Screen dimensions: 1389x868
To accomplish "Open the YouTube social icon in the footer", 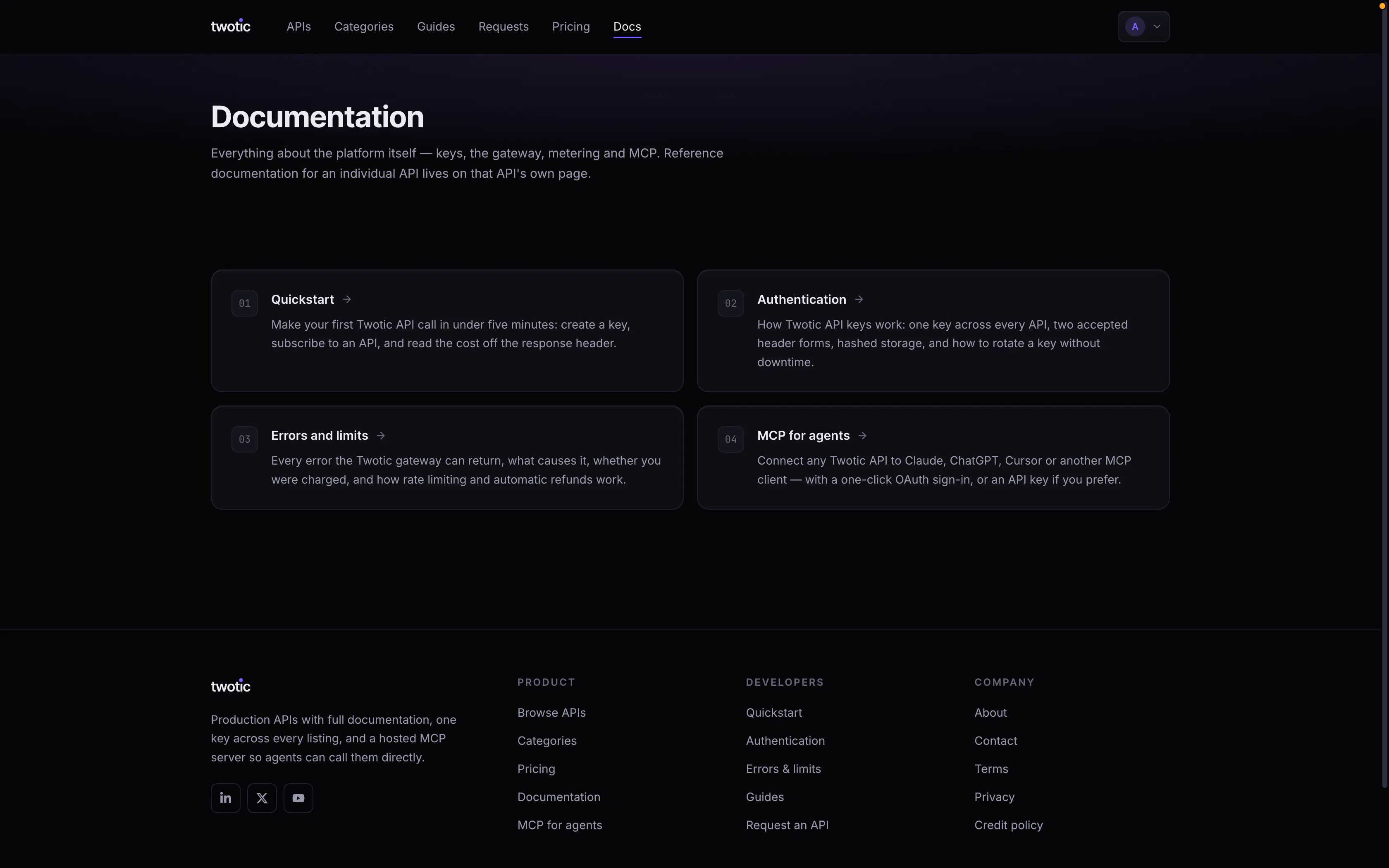I will [298, 798].
